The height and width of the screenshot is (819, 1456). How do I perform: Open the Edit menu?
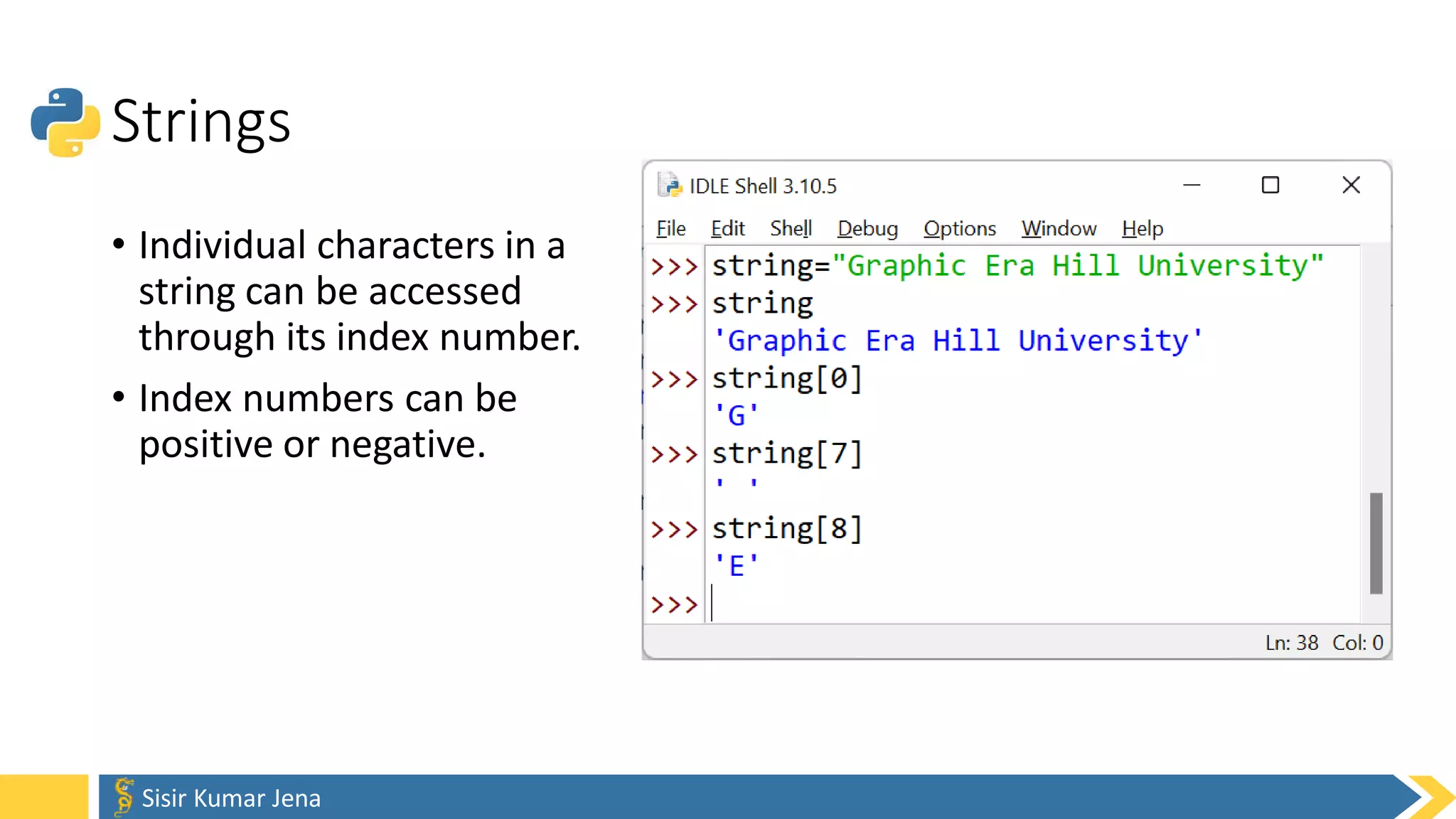(727, 228)
